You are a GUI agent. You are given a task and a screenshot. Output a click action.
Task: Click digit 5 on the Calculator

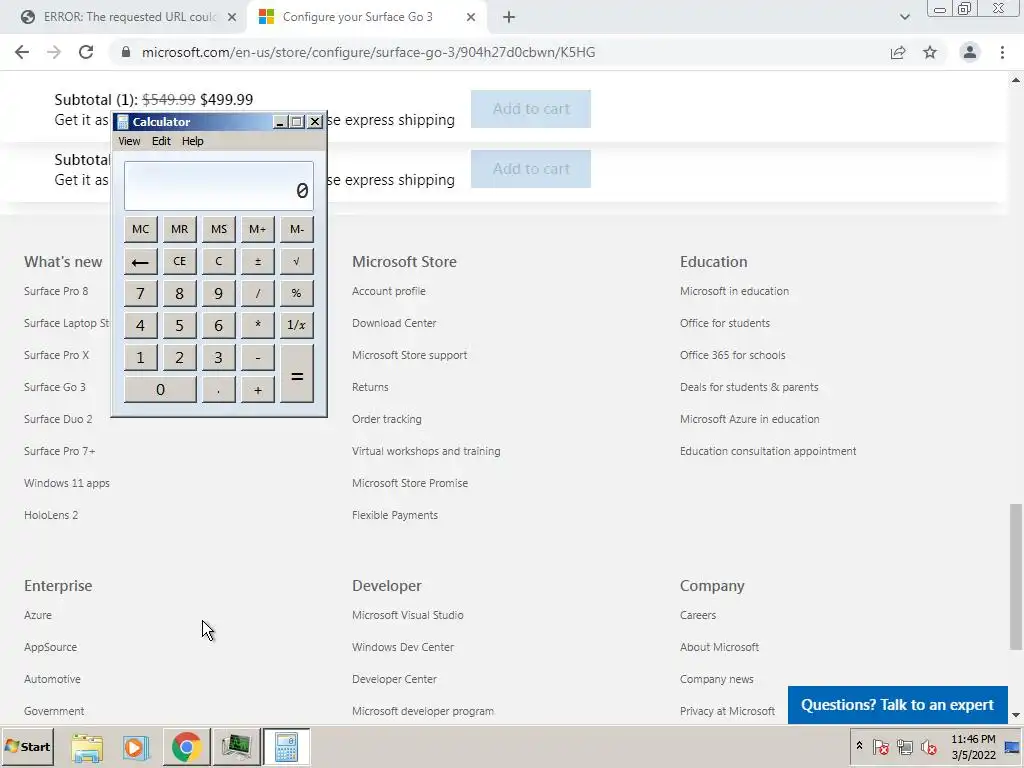[180, 325]
